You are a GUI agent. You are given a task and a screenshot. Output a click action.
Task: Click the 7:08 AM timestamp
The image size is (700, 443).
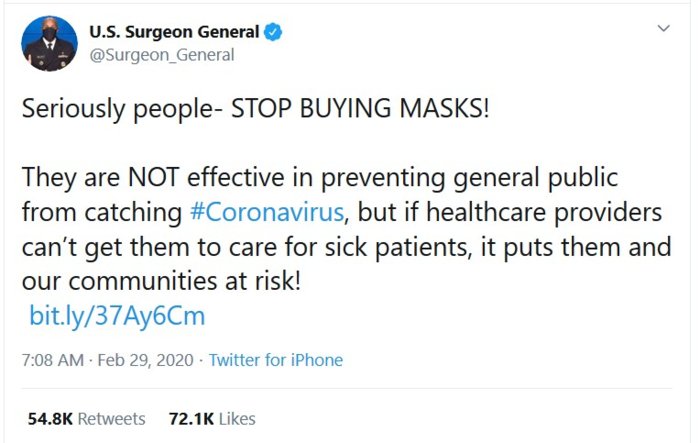point(53,360)
